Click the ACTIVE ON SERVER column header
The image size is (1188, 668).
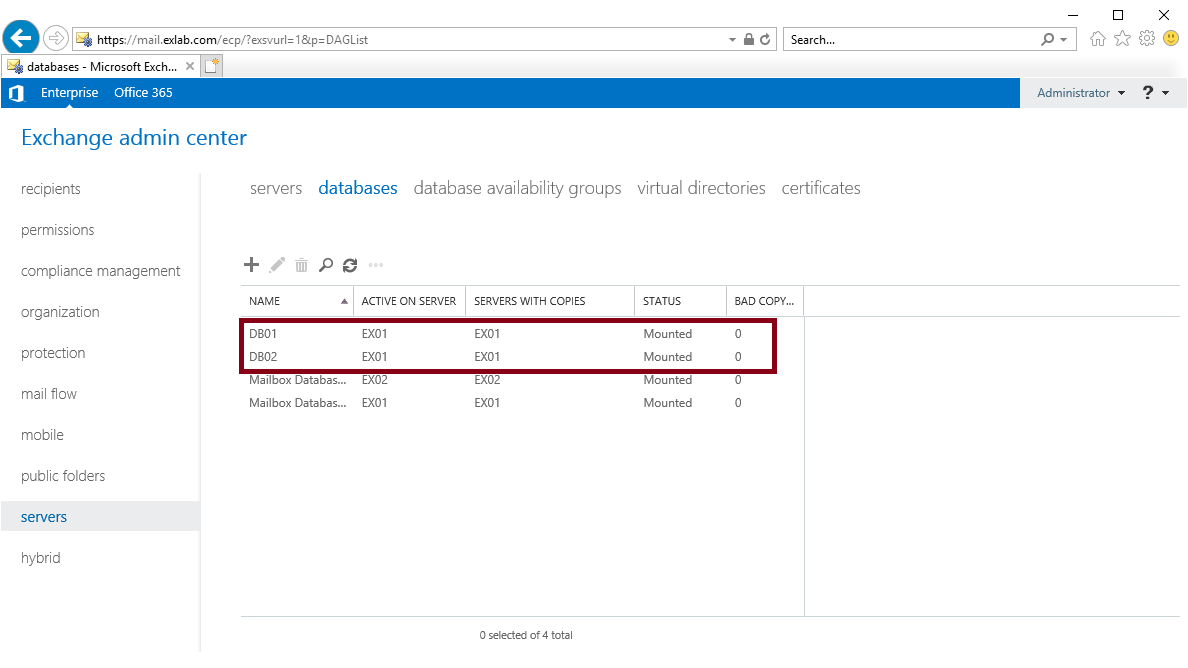409,301
